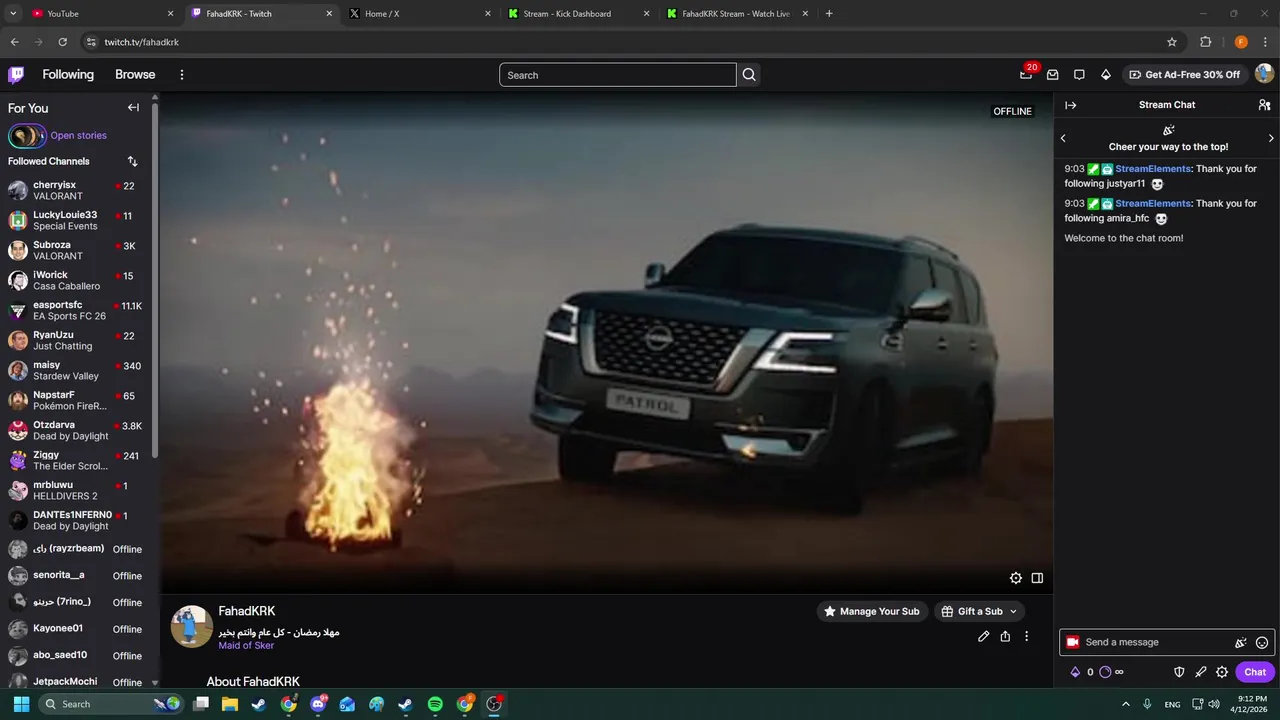Switch to the Home / X tab
This screenshot has width=1280, height=720.
click(420, 14)
